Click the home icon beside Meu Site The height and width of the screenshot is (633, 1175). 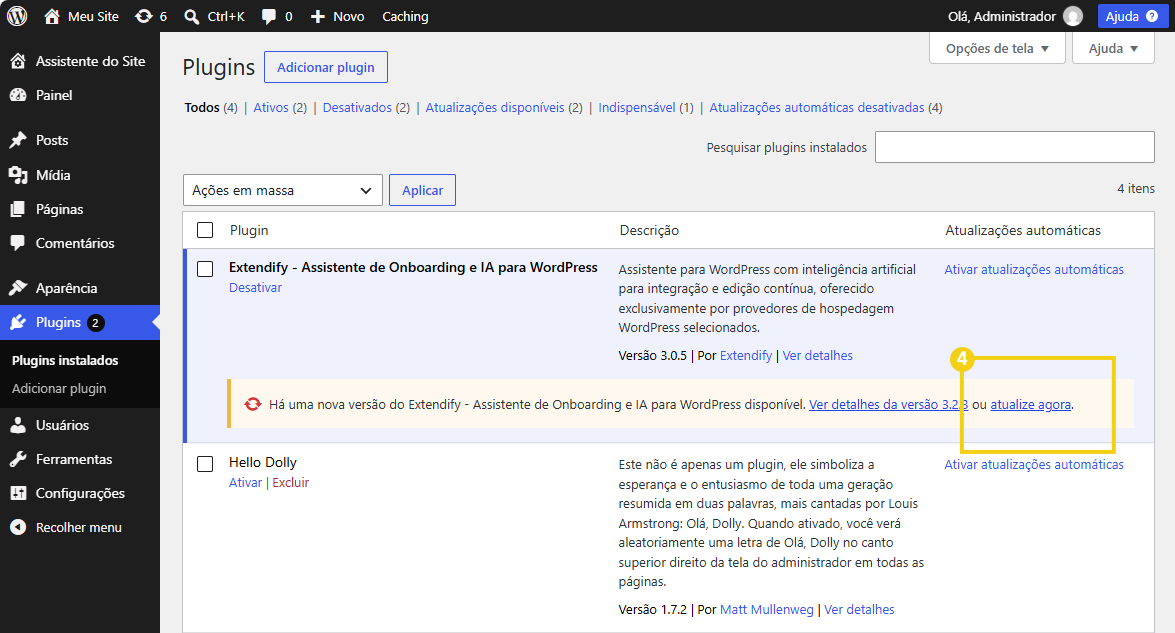pos(52,16)
